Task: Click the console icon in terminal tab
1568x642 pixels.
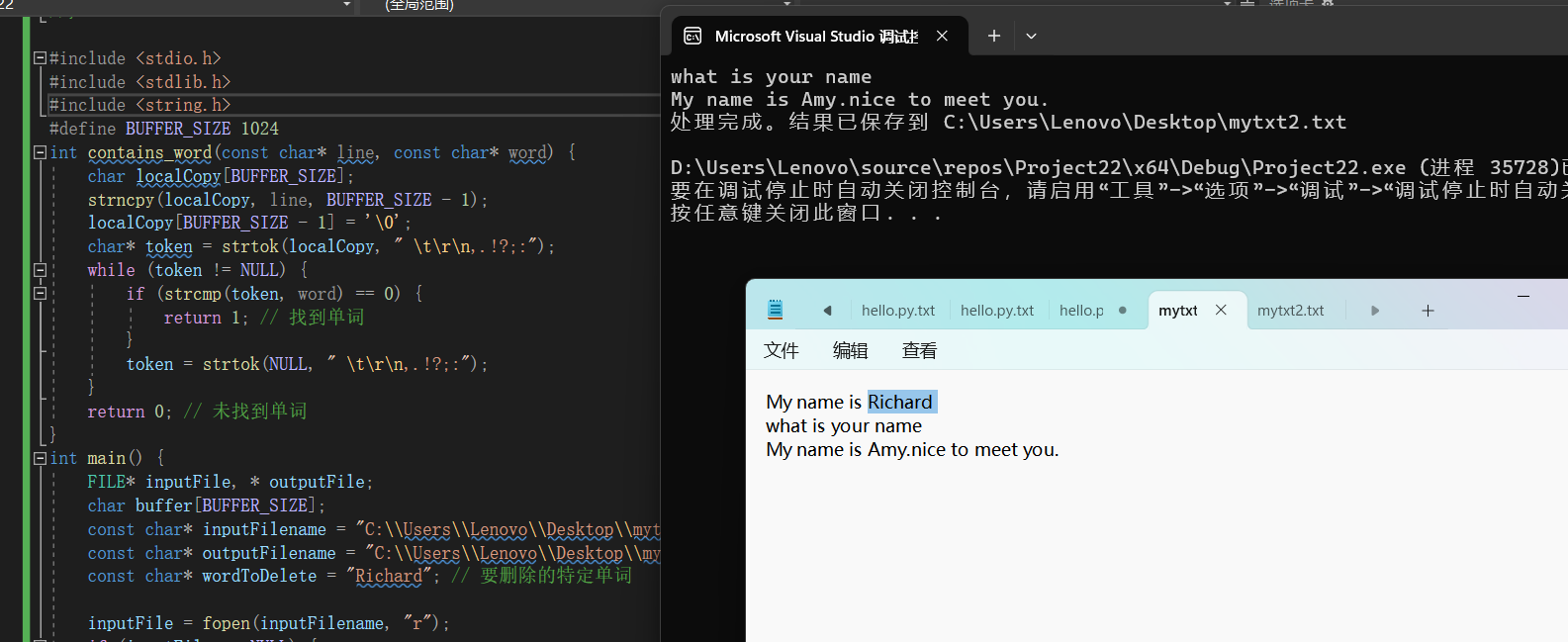Action: click(x=692, y=36)
